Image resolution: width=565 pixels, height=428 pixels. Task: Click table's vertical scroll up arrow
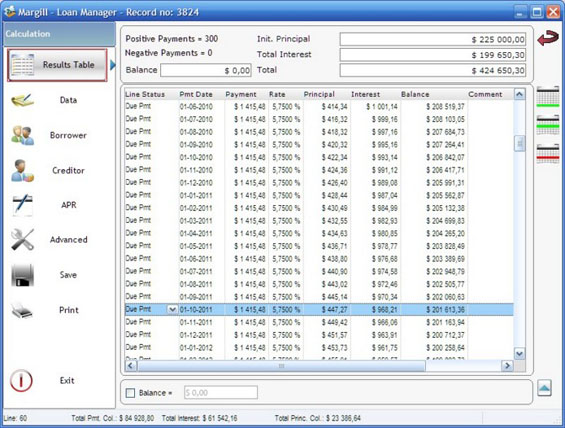pos(519,94)
